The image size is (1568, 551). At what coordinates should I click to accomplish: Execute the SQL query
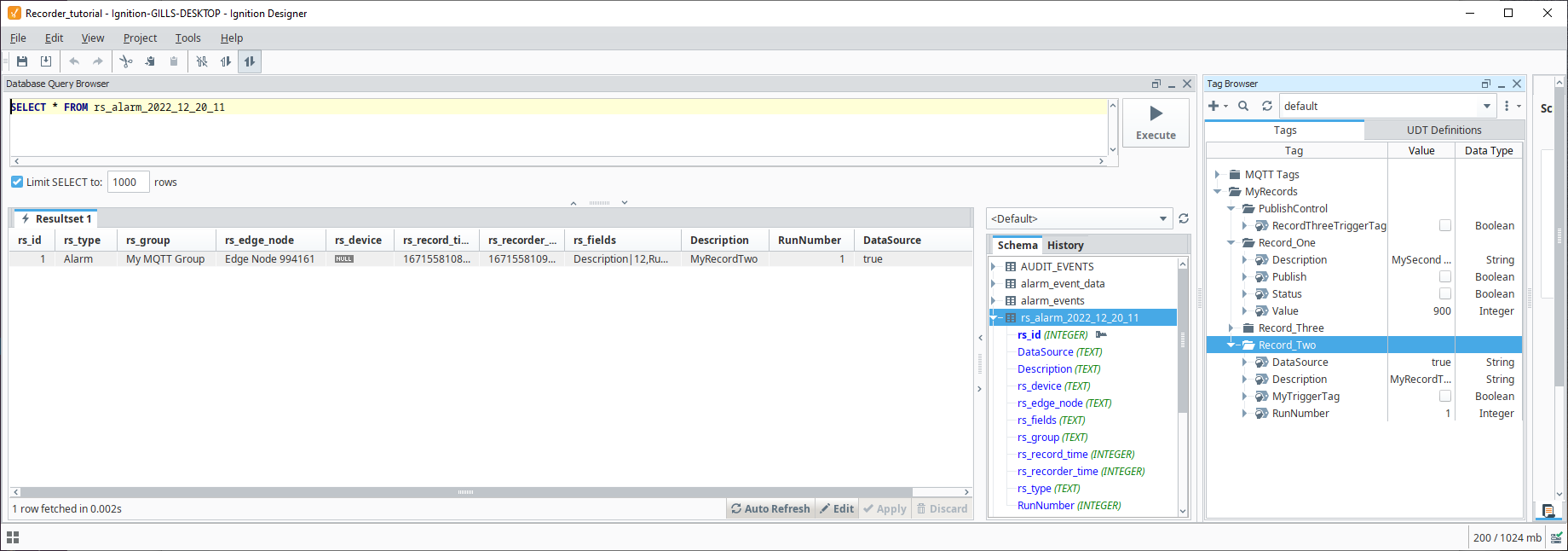tap(1156, 123)
